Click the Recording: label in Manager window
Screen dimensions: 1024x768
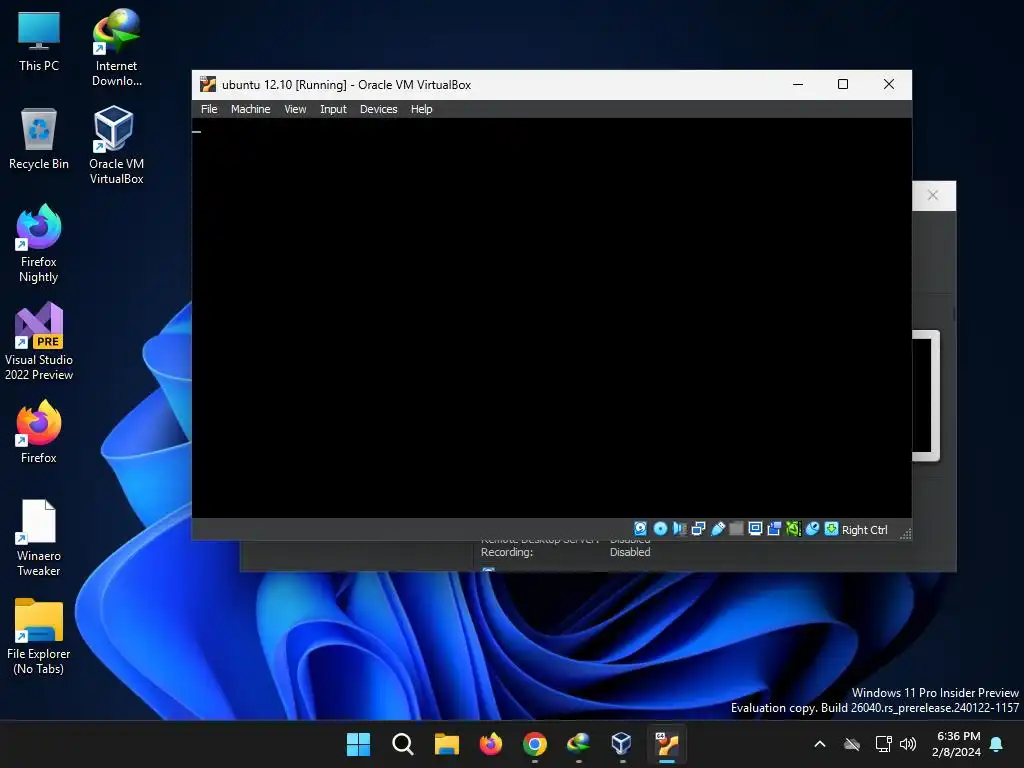point(507,552)
